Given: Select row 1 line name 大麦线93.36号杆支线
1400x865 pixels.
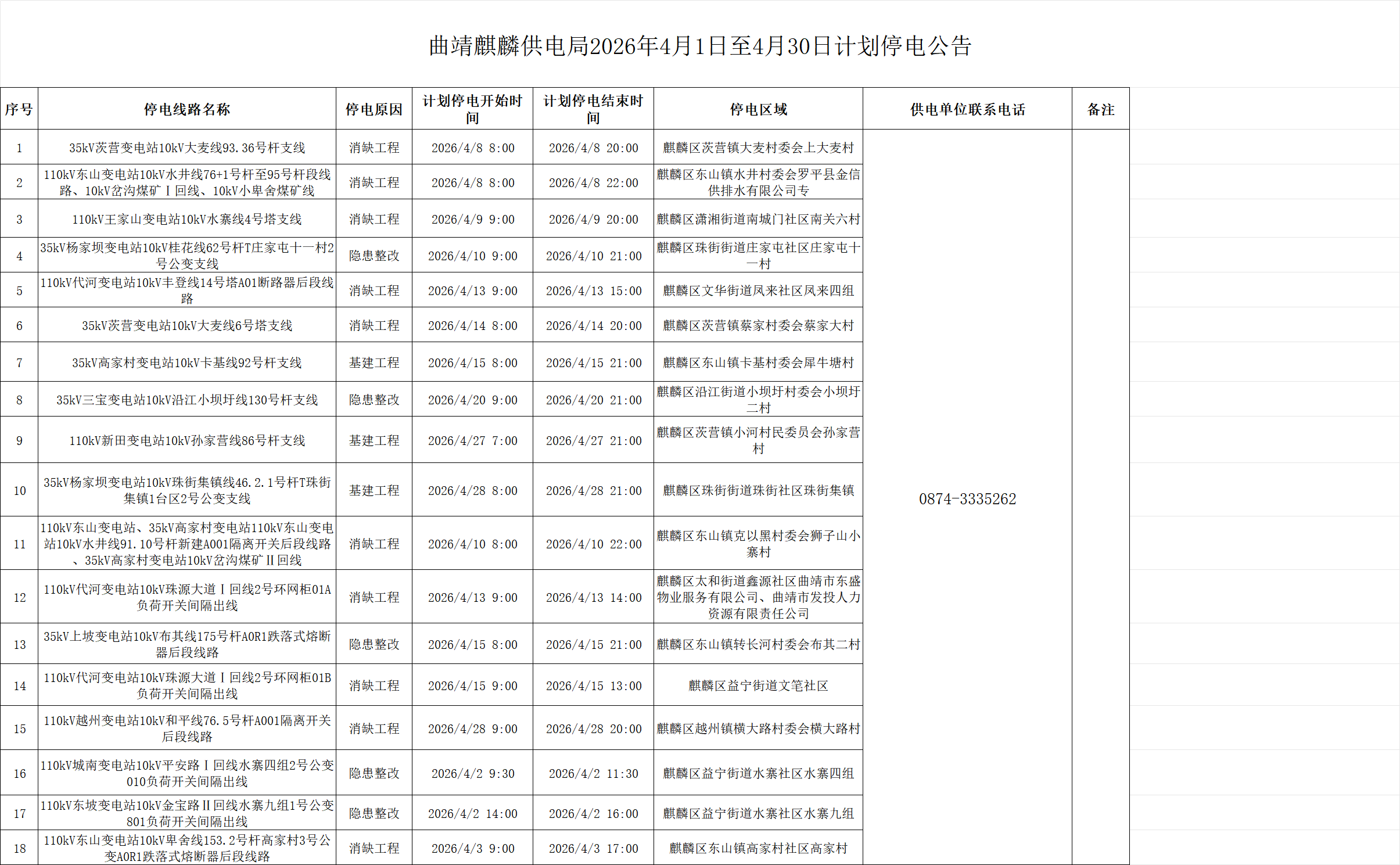Looking at the screenshot, I should click(x=186, y=148).
